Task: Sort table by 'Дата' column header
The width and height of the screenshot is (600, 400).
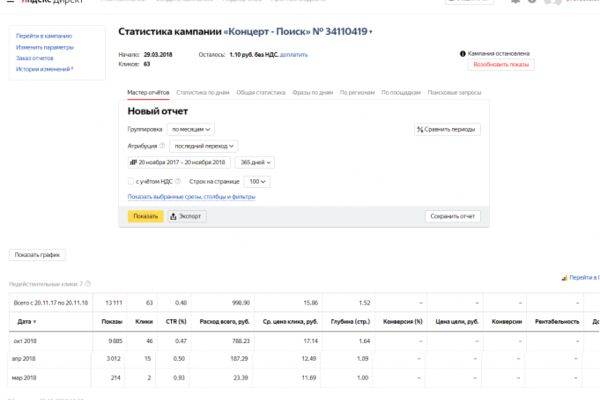Action: coord(26,322)
